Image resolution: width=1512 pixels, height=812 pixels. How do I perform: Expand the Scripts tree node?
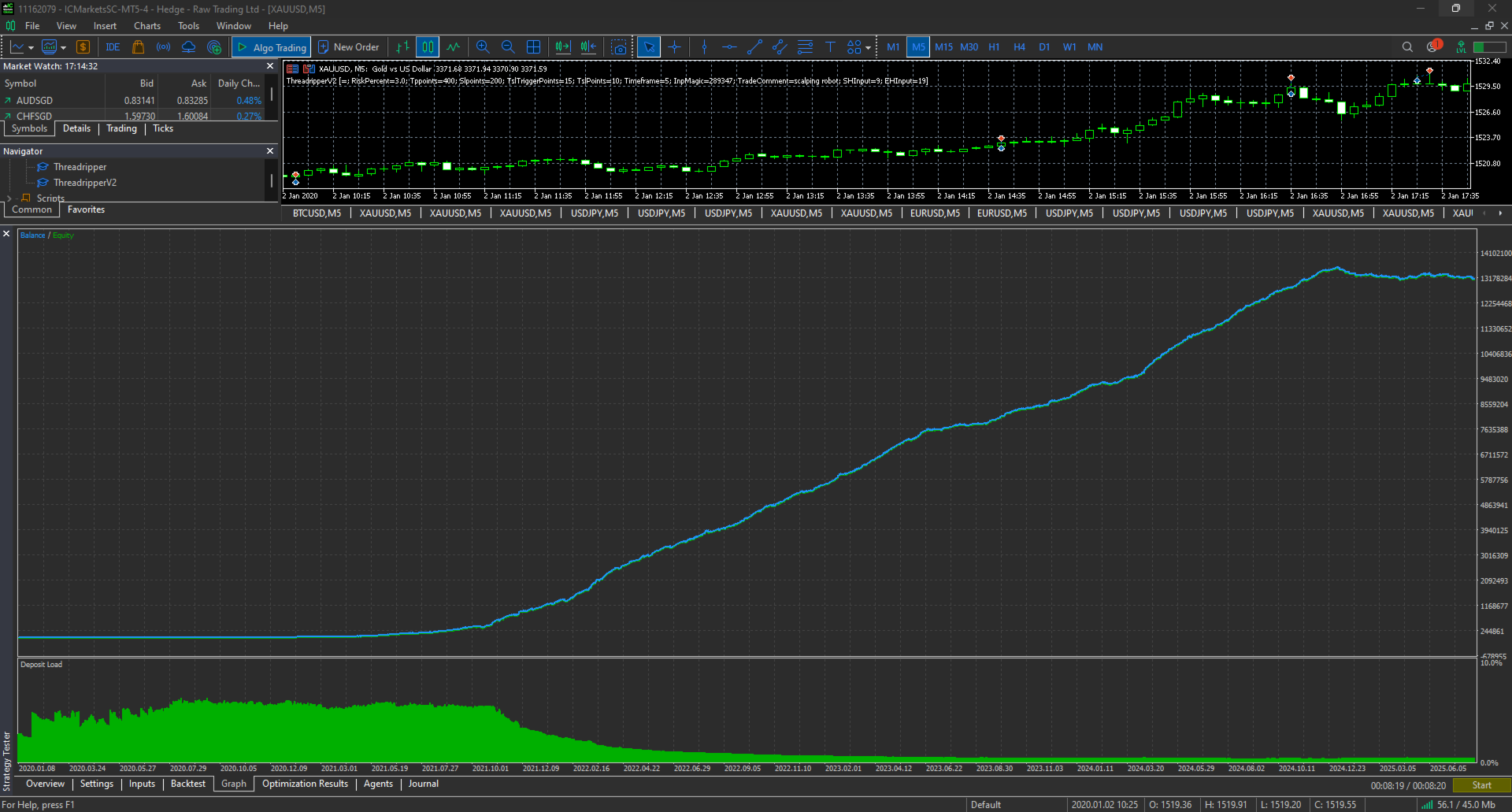pyautogui.click(x=9, y=198)
